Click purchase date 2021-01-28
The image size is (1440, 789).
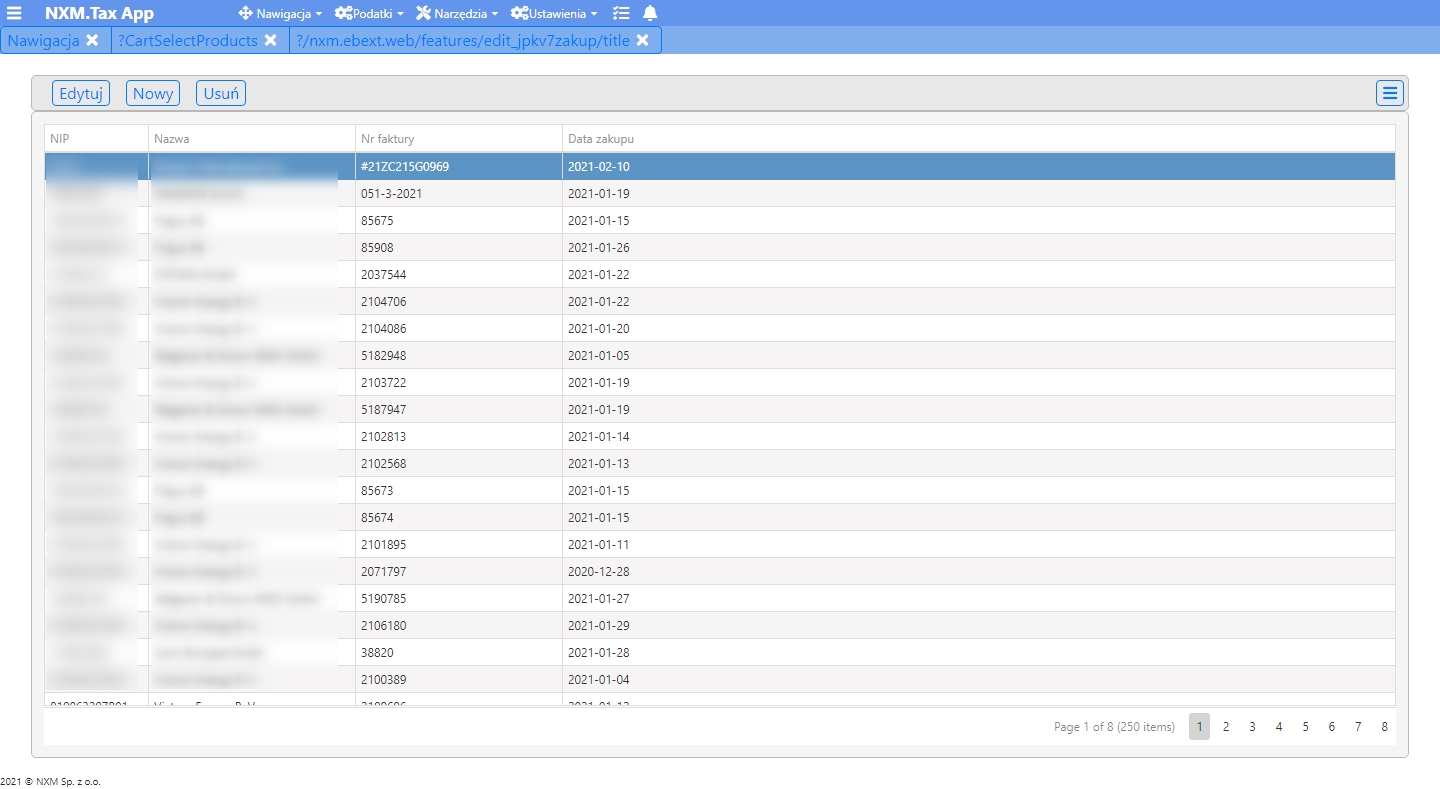point(979,653)
